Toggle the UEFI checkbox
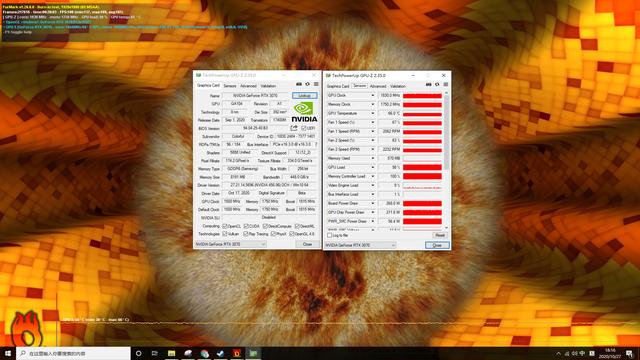Screen dimensions: 640x360 (303, 128)
